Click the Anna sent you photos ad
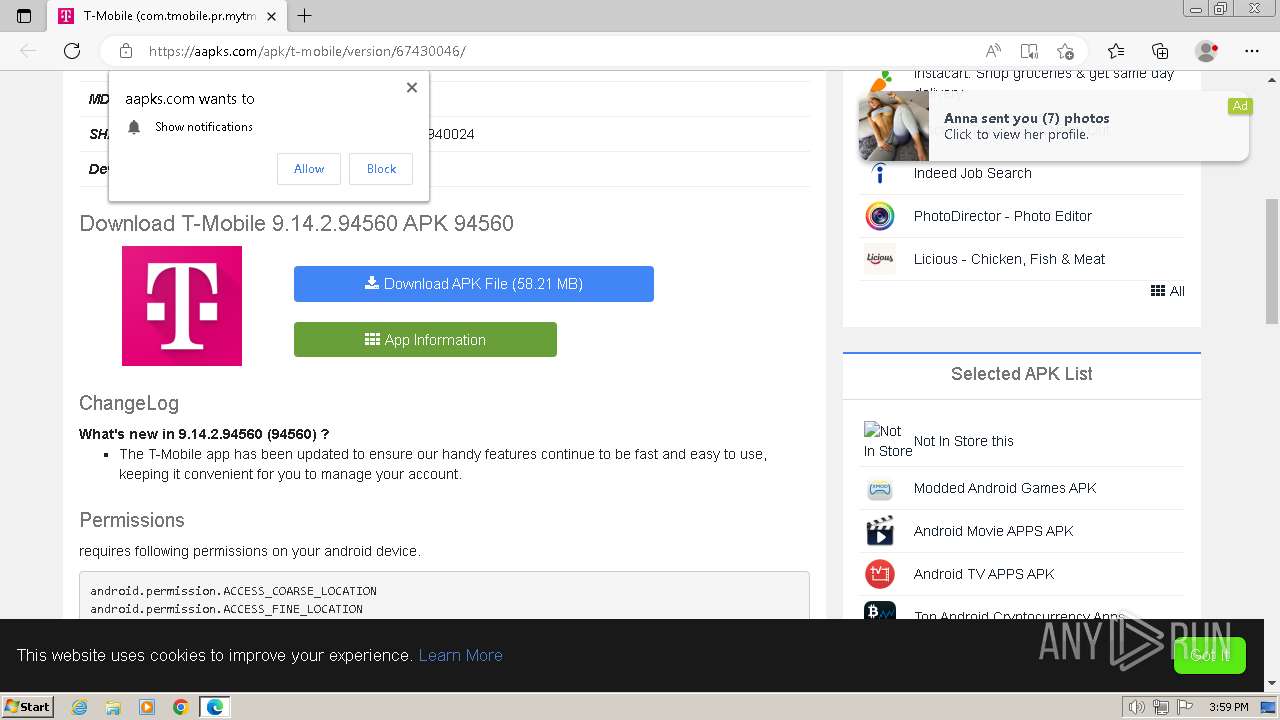The image size is (1280, 720). (x=1053, y=126)
